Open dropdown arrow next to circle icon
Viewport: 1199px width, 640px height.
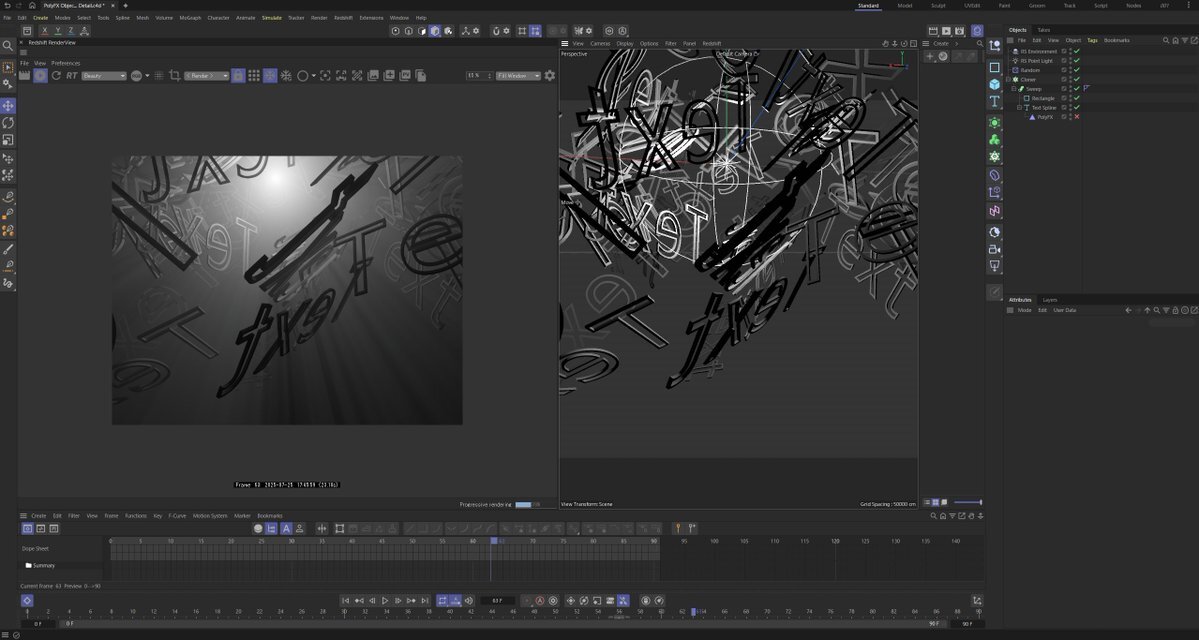314,76
